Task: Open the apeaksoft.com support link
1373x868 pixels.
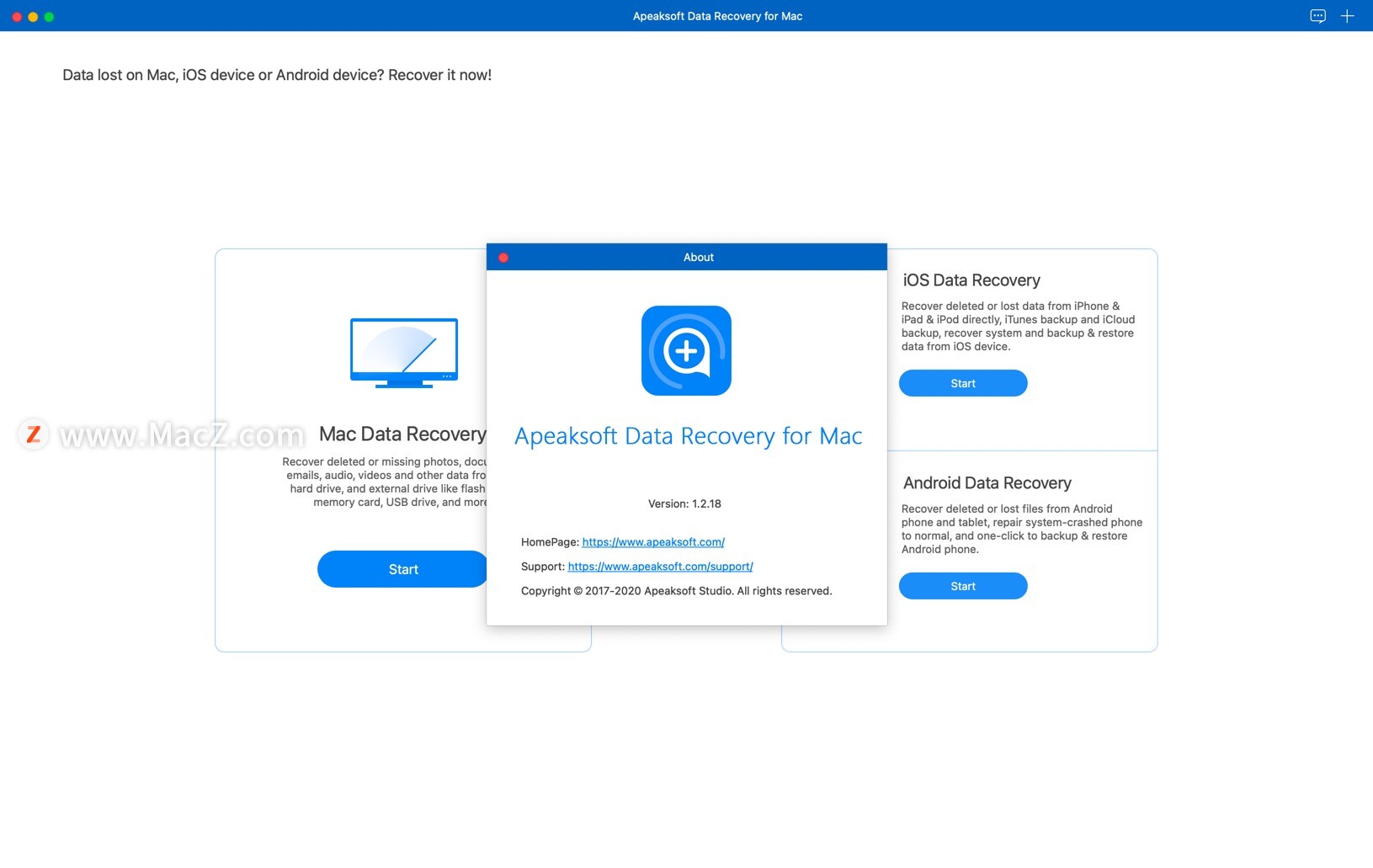Action: tap(660, 567)
